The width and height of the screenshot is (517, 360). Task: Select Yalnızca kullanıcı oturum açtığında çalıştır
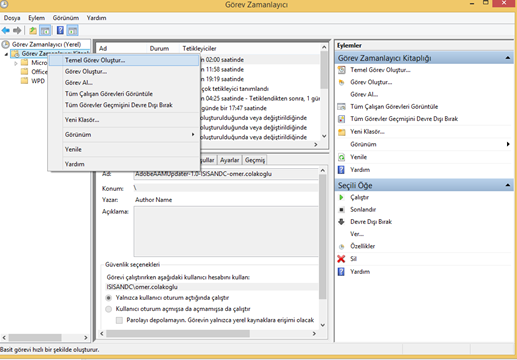coord(109,298)
